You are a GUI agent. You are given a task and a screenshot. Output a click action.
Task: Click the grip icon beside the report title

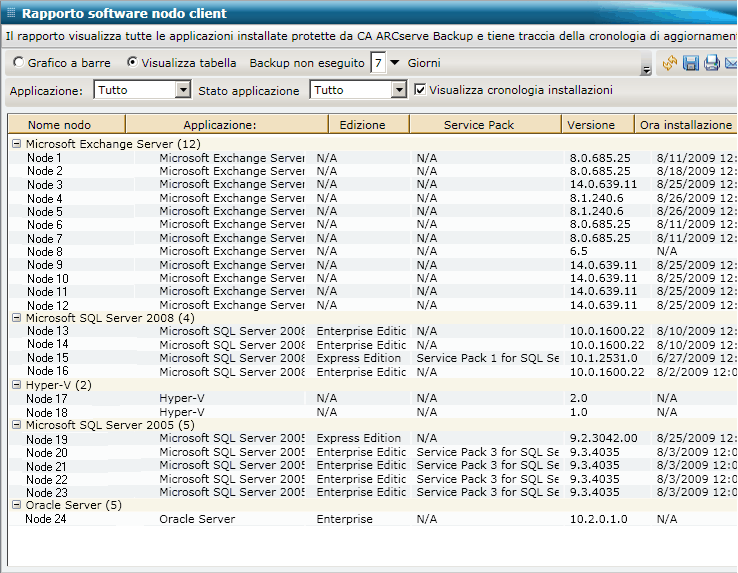pos(11,13)
